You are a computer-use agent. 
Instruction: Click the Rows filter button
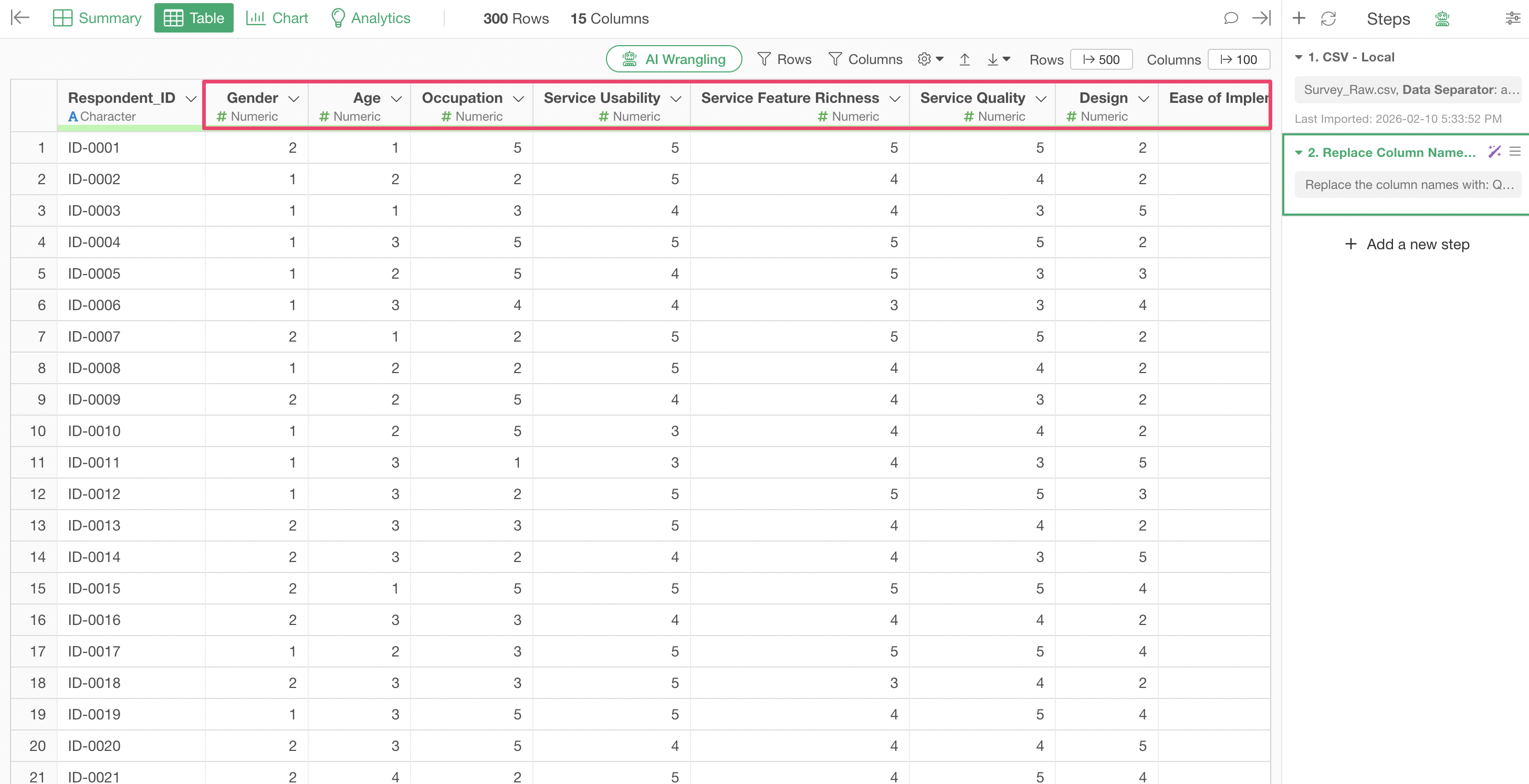784,59
